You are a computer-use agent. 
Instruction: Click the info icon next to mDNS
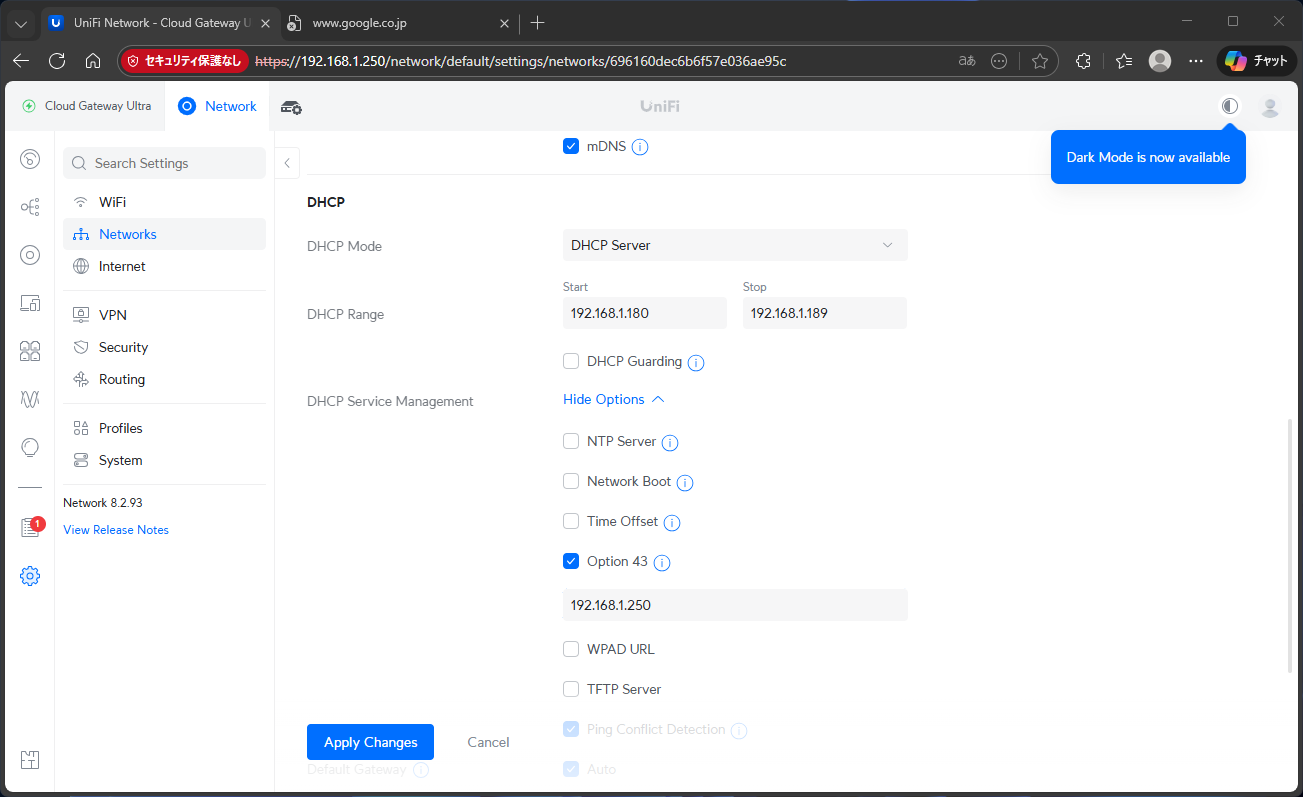640,147
